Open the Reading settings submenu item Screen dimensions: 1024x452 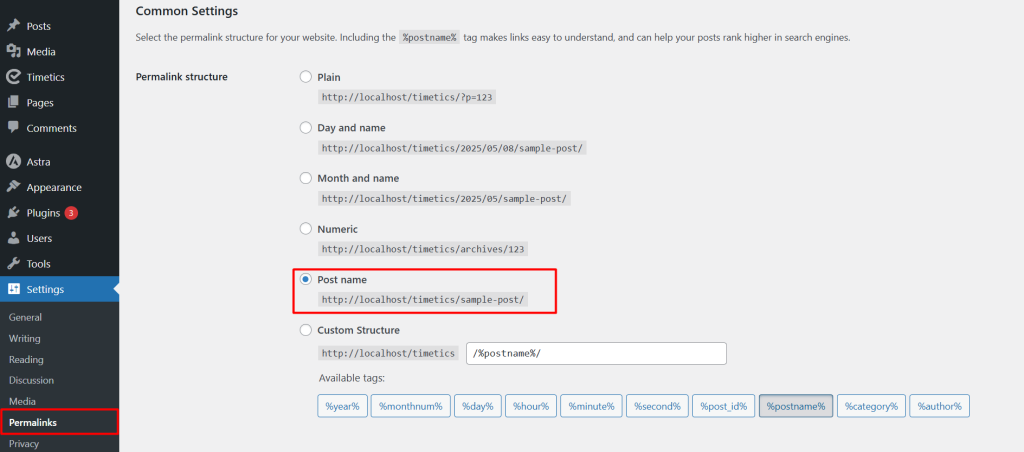pos(26,359)
